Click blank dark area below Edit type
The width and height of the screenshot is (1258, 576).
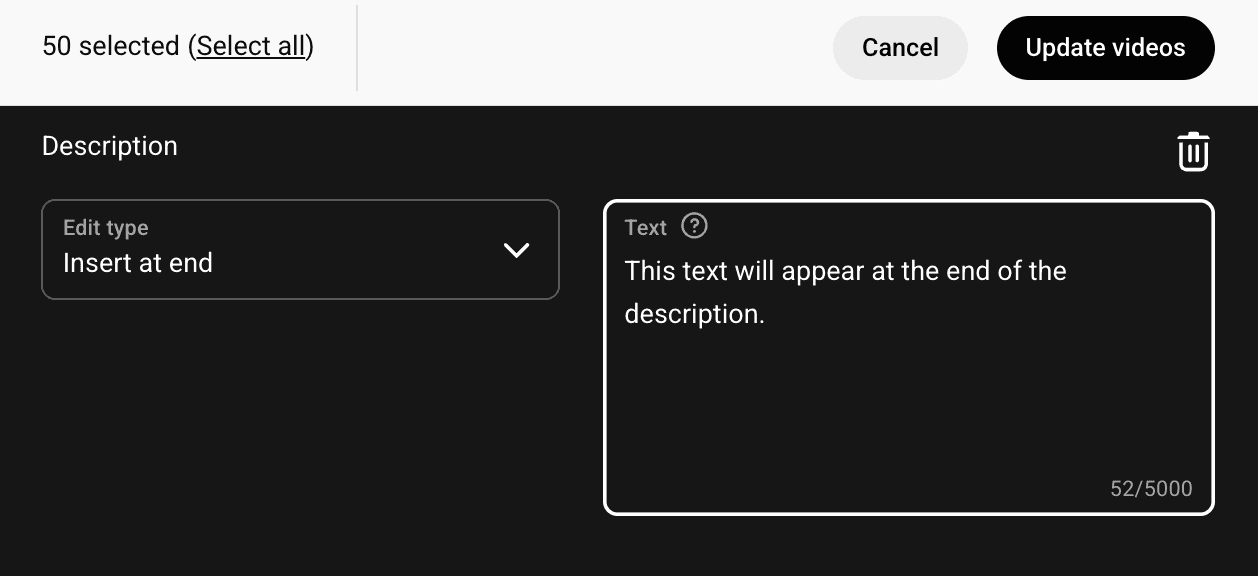[300, 420]
